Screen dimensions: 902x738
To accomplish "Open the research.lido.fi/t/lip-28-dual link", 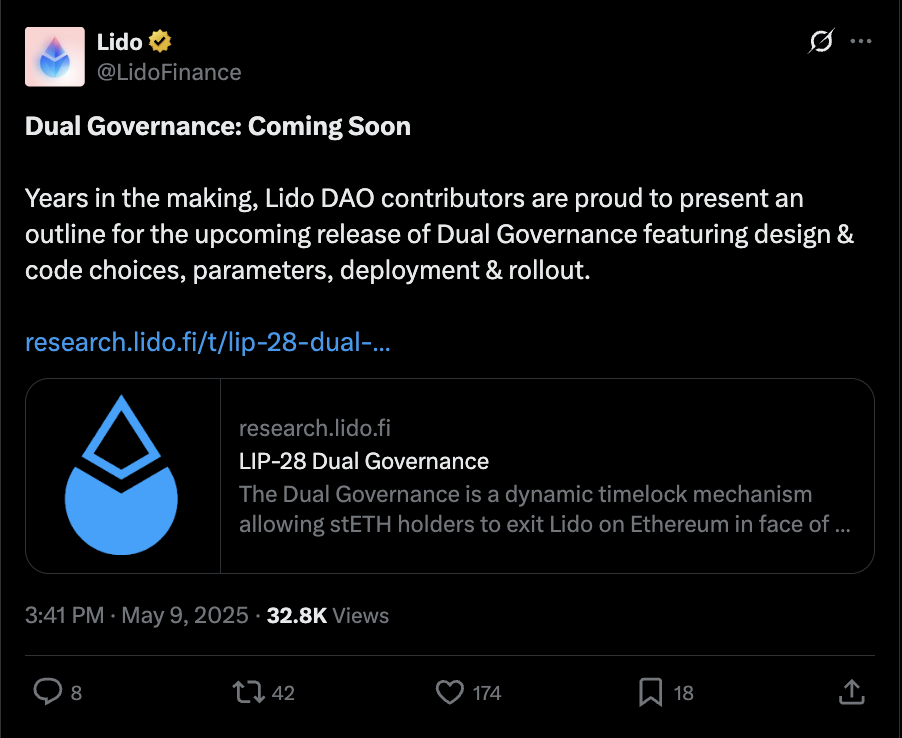I will (208, 342).
